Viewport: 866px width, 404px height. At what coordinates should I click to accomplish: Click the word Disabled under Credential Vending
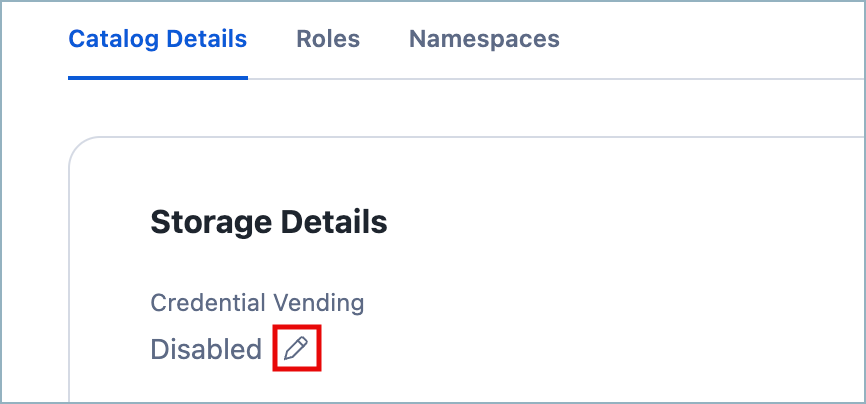[x=205, y=350]
